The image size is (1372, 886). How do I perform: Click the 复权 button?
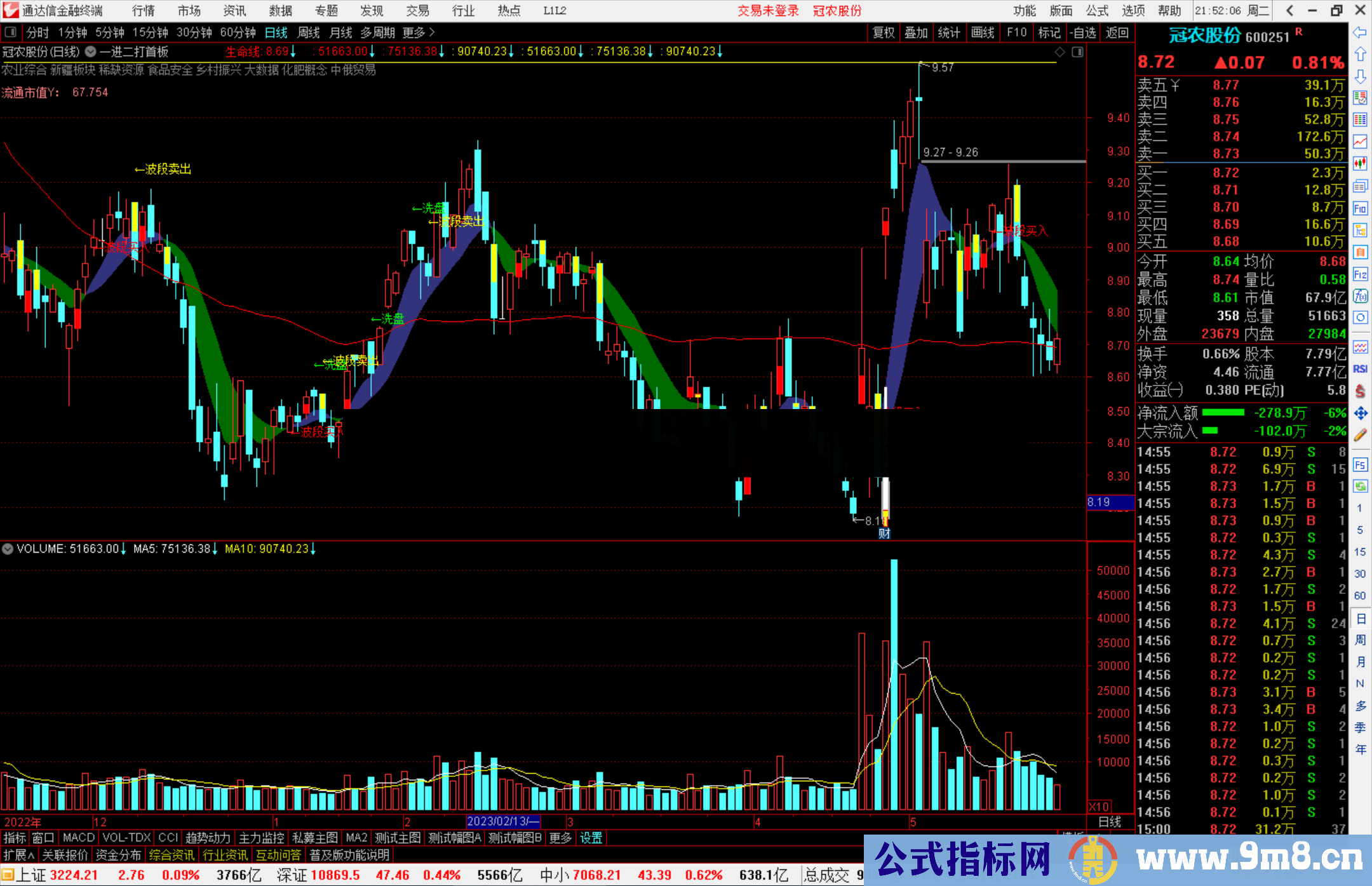pos(884,32)
